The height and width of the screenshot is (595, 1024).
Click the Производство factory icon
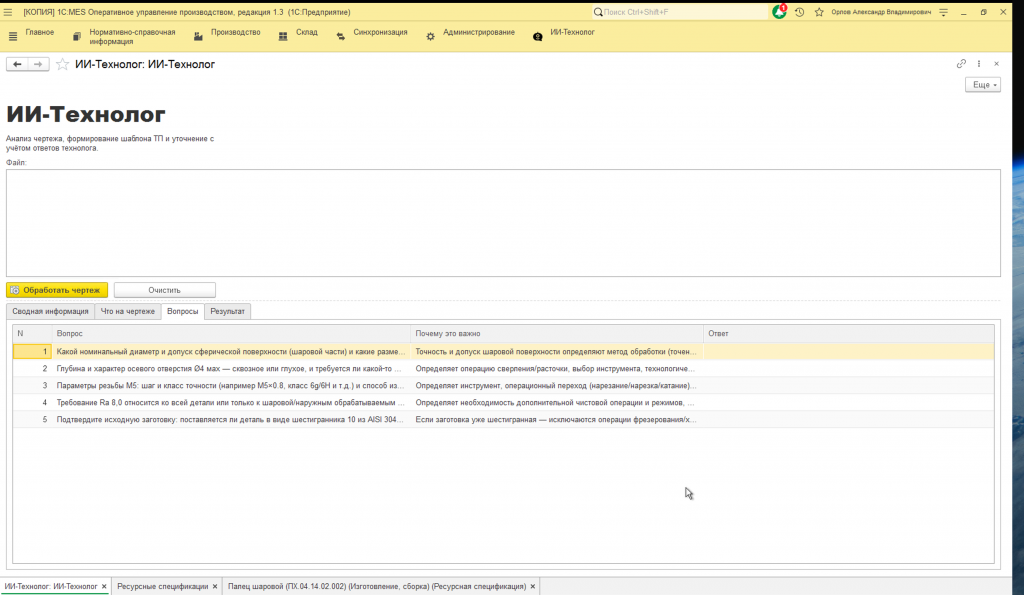tap(199, 37)
